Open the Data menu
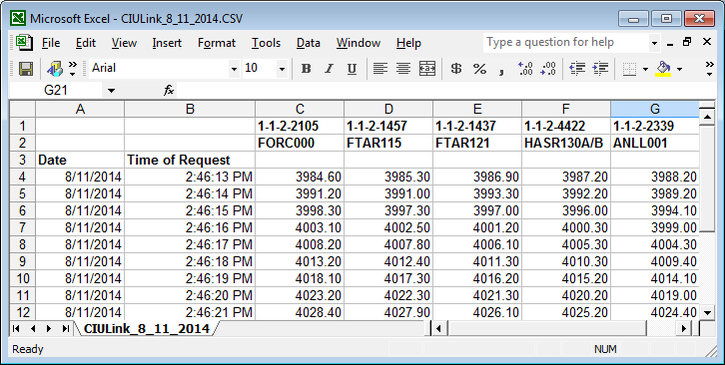 click(x=308, y=43)
